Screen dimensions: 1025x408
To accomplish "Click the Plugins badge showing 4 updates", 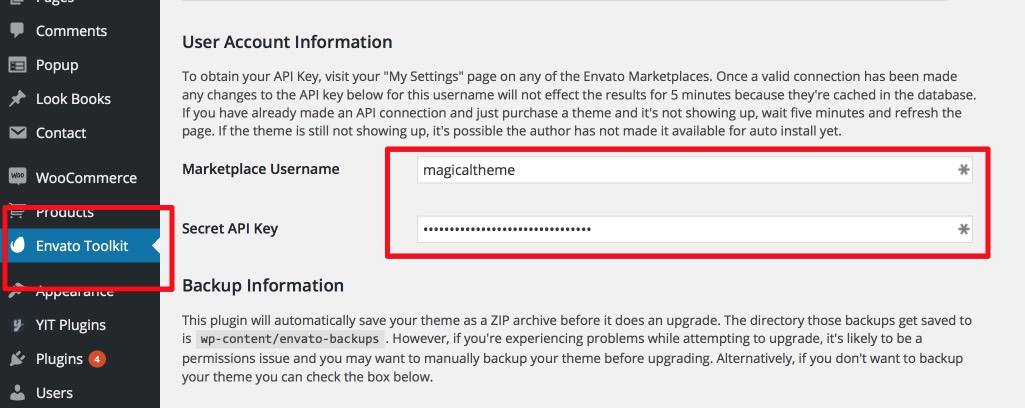I will tap(97, 359).
